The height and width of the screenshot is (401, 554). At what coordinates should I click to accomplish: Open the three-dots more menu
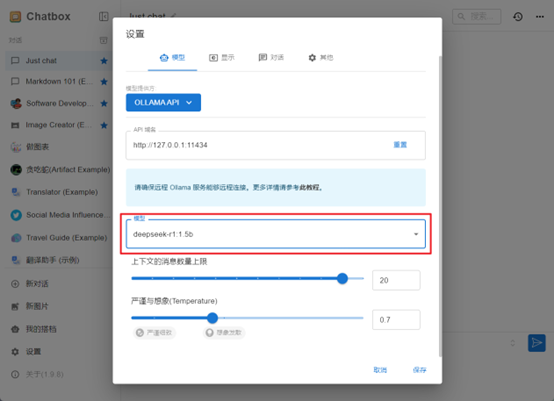coord(540,17)
